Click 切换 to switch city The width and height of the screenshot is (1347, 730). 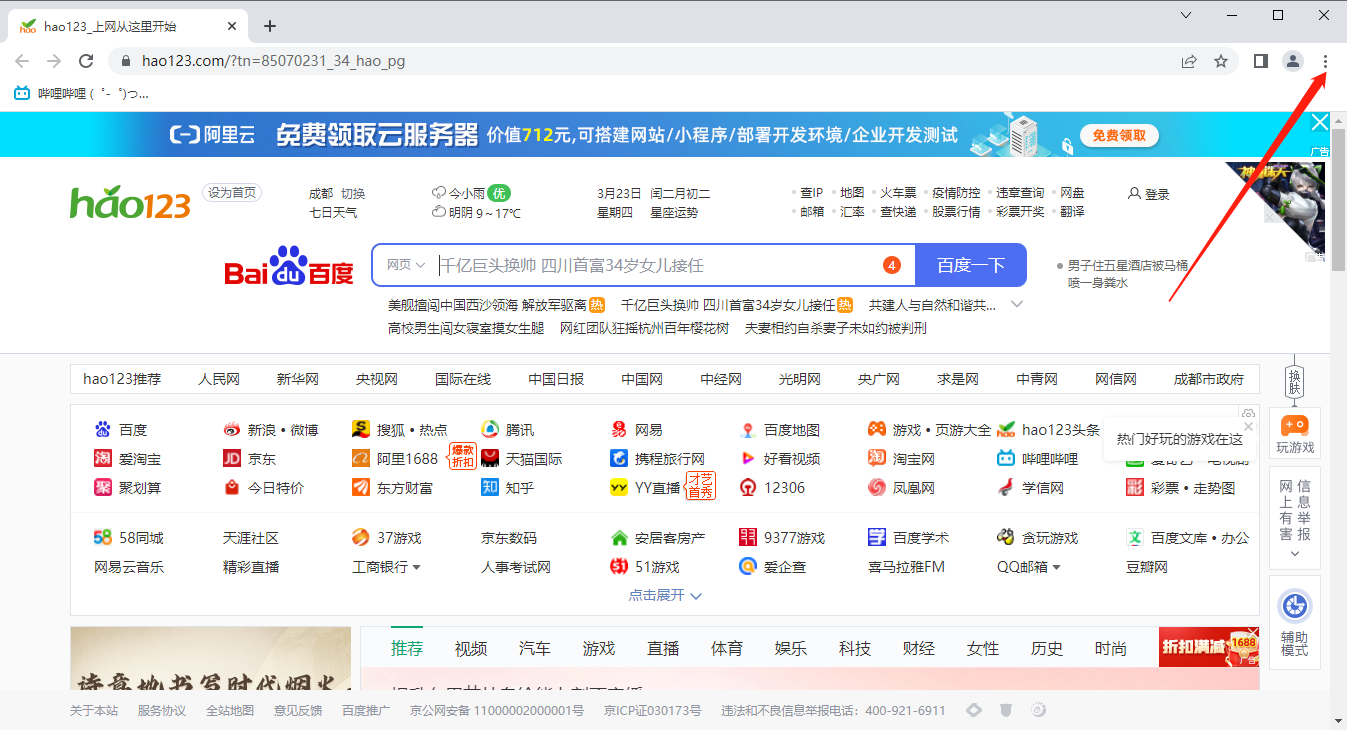pos(353,193)
